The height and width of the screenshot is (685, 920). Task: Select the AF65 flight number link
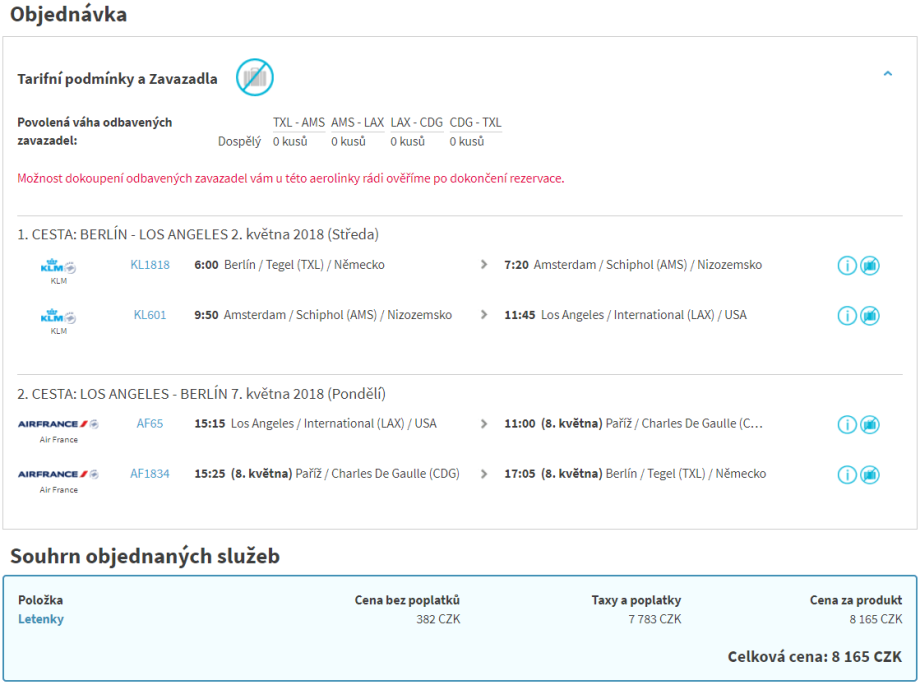click(150, 424)
